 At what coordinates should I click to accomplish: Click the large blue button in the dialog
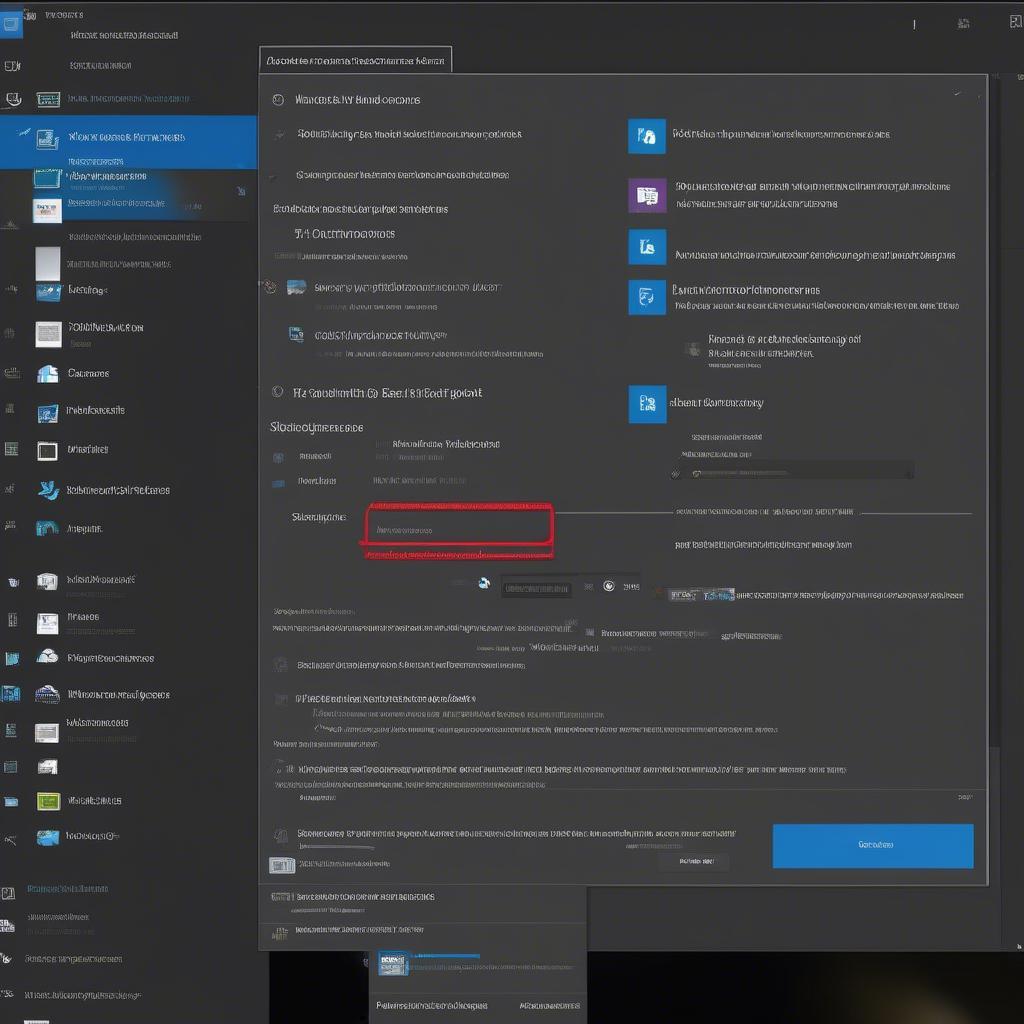point(872,846)
